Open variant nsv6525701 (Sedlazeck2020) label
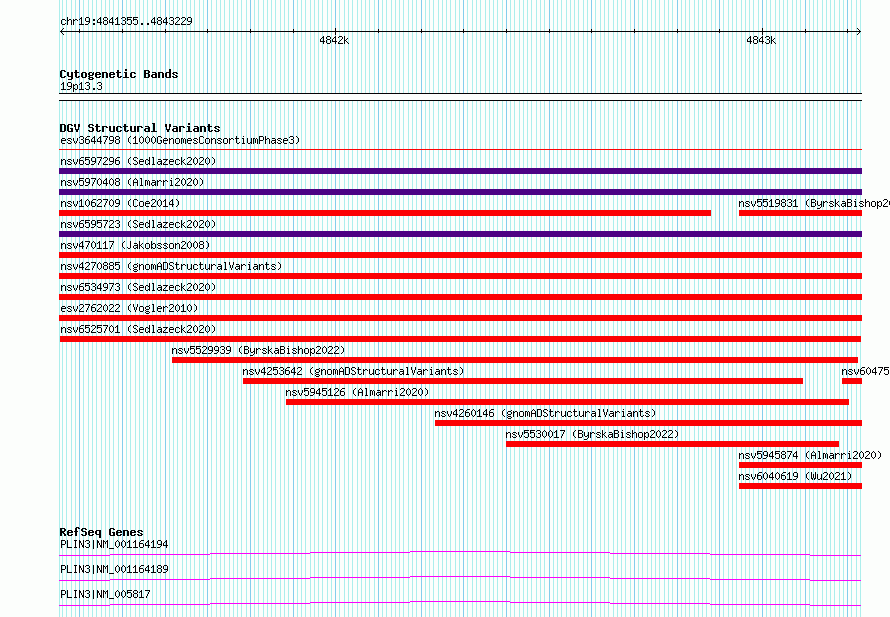 (138, 329)
